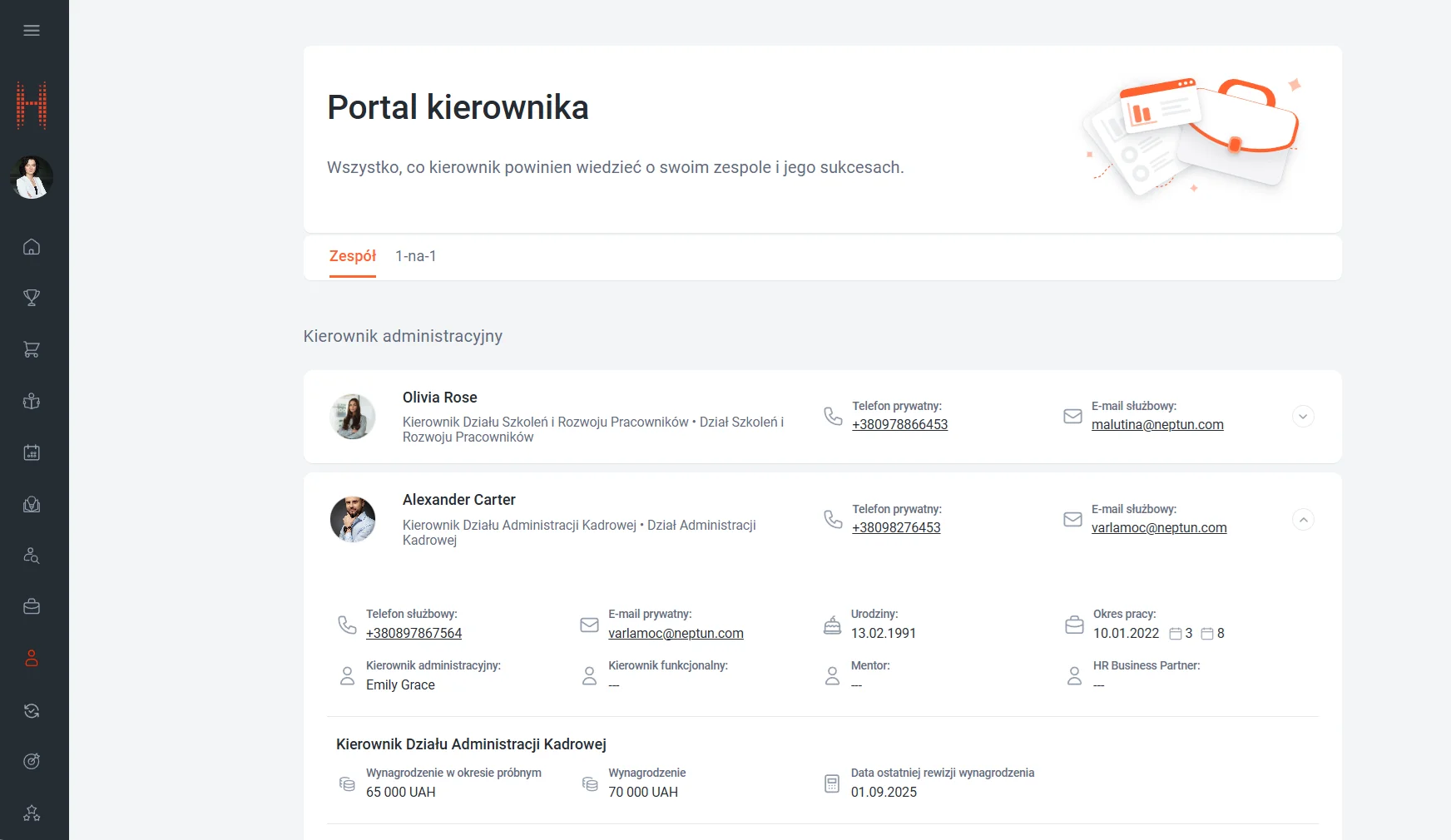Open the trophy achievements icon
The width and height of the screenshot is (1451, 840).
click(x=32, y=298)
